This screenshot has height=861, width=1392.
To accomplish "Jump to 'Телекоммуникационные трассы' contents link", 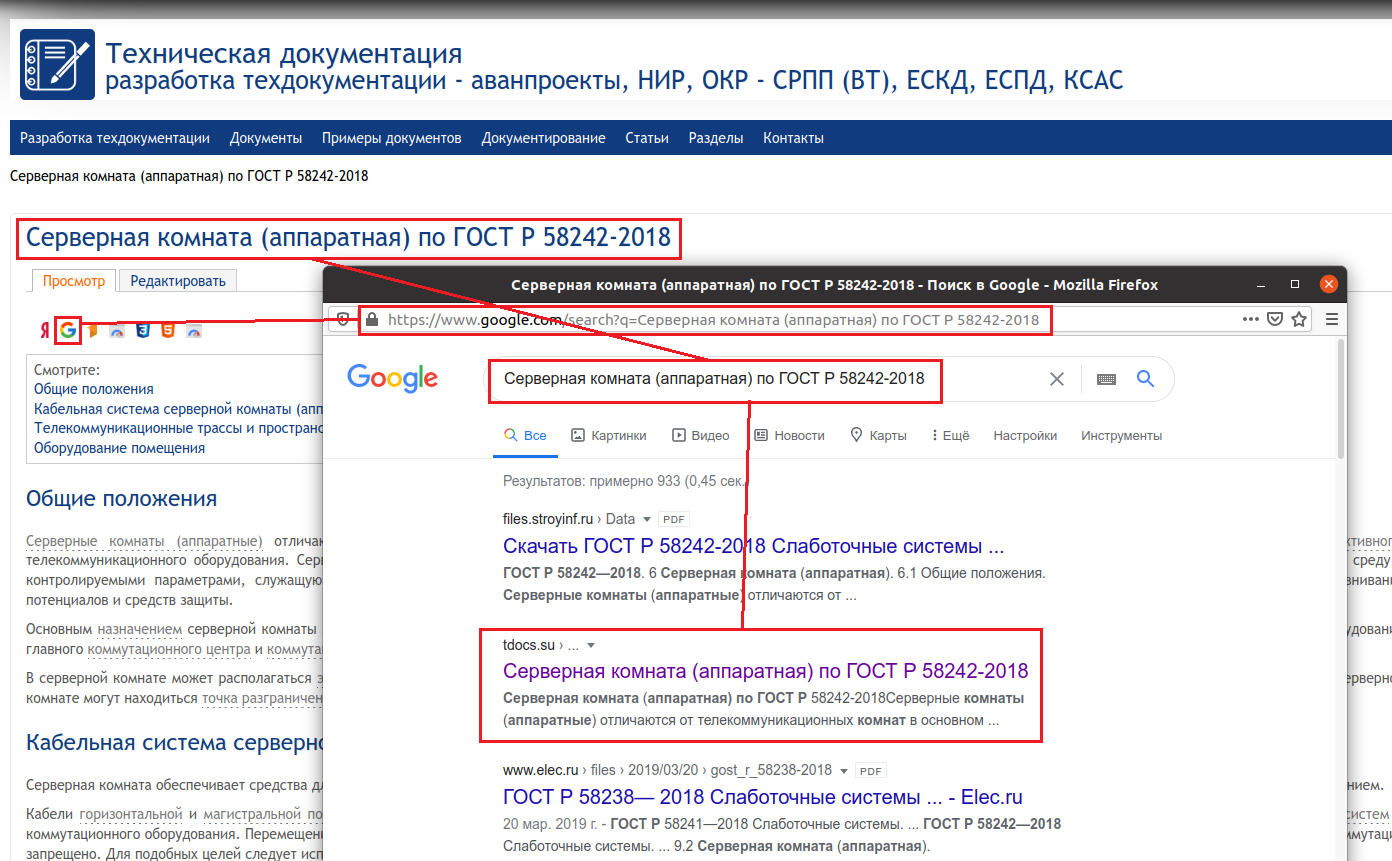I will [x=178, y=428].
